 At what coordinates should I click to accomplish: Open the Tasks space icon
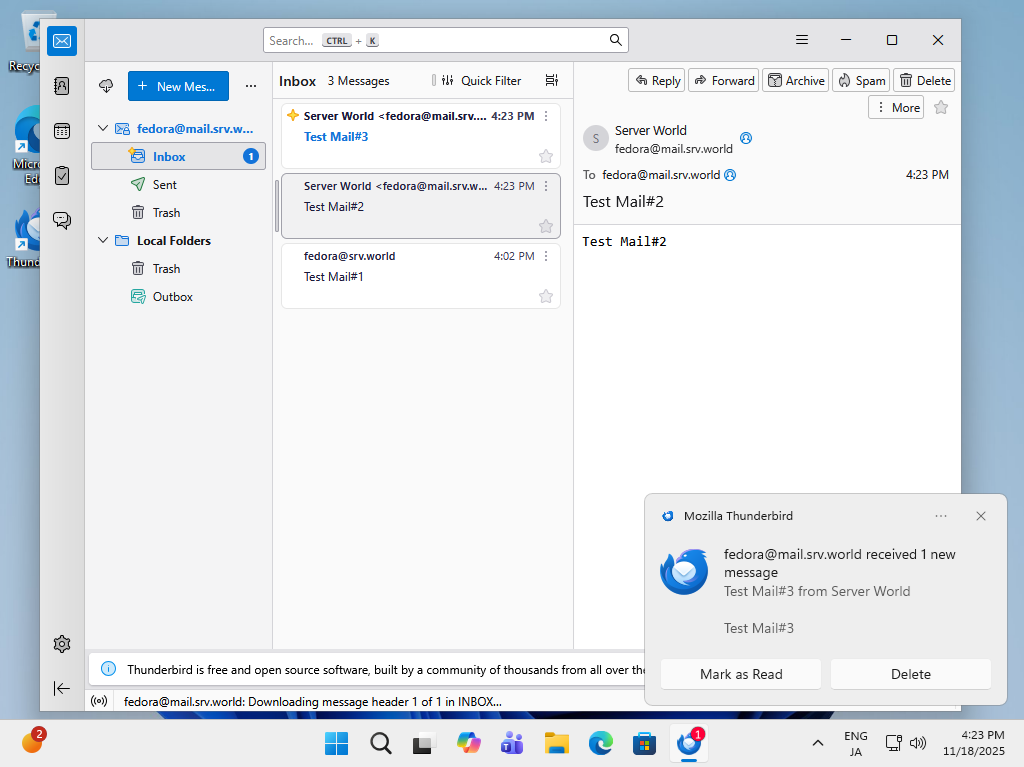click(x=62, y=175)
